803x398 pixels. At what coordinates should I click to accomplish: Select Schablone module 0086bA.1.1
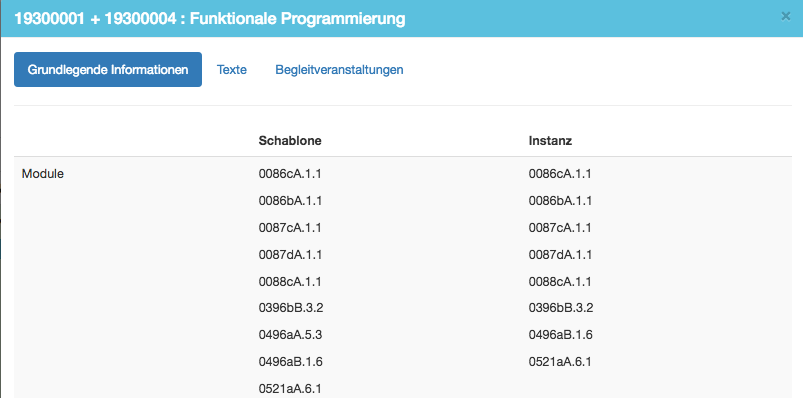[x=290, y=201]
